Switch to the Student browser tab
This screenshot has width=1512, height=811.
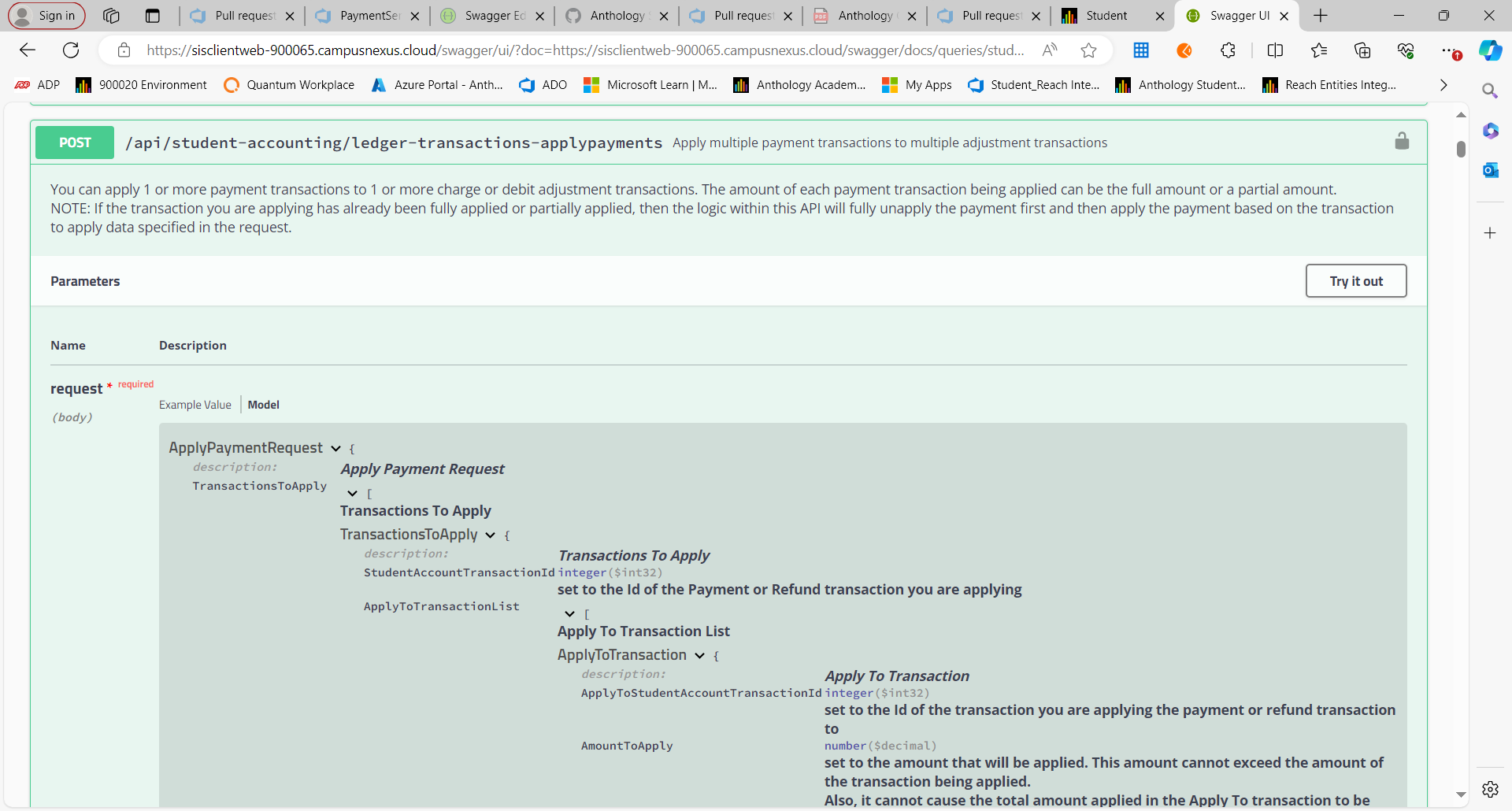pos(1113,16)
